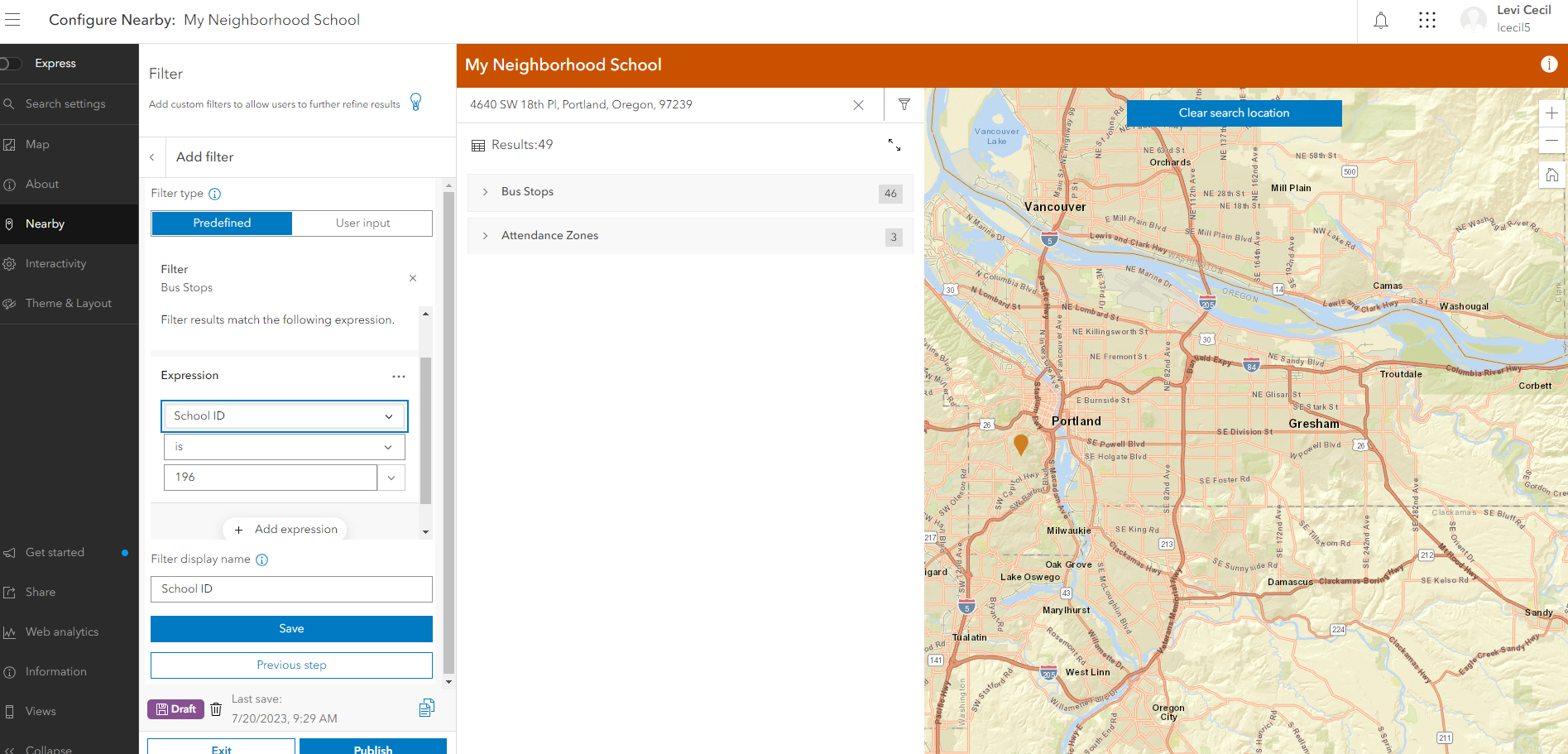1568x754 pixels.
Task: Delete the saved draft
Action: [x=216, y=708]
